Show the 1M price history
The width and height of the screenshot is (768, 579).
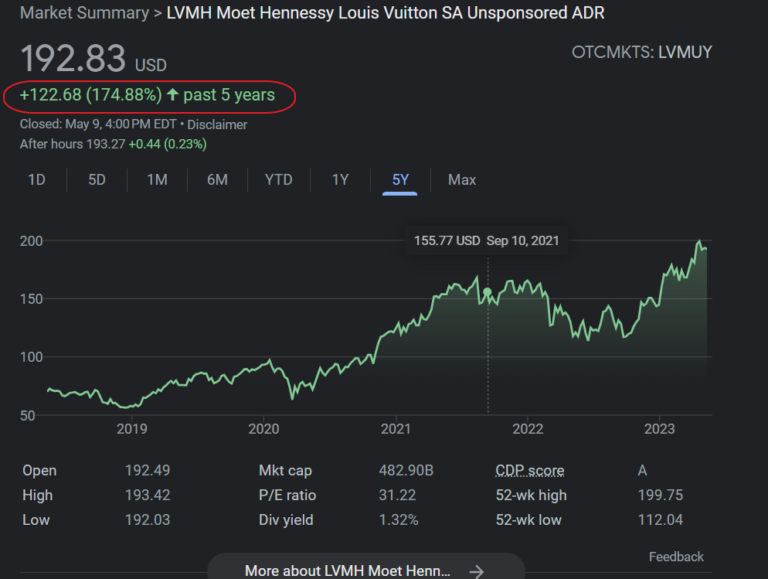click(157, 180)
